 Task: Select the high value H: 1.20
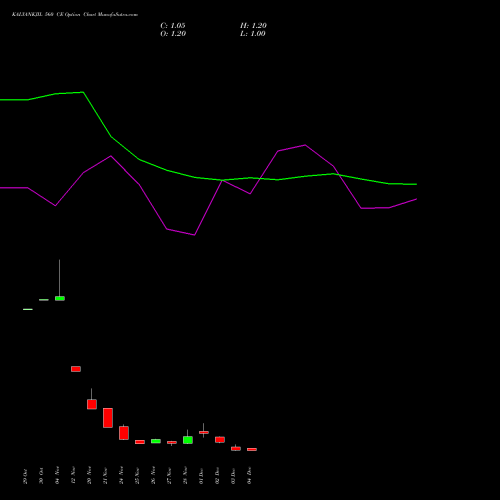(x=253, y=26)
